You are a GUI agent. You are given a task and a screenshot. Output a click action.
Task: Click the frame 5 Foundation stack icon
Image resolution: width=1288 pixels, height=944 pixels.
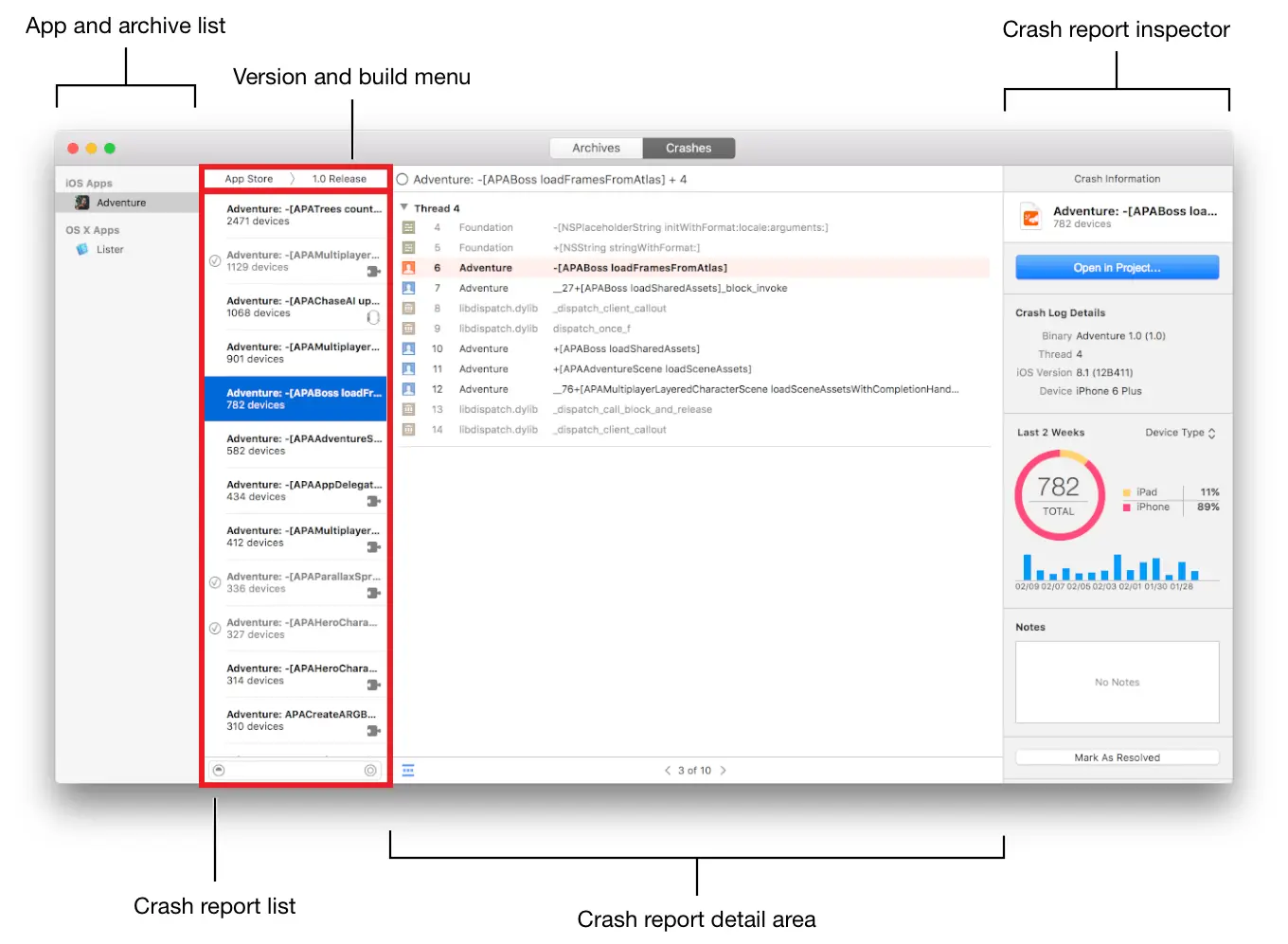pos(408,248)
